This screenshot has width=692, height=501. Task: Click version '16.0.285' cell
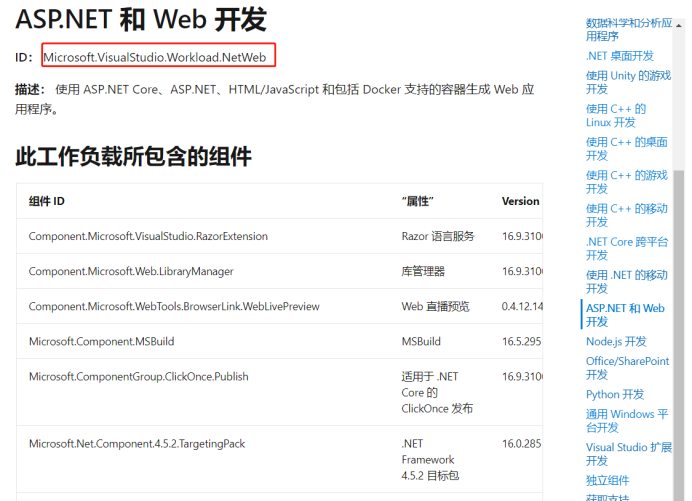coord(522,444)
